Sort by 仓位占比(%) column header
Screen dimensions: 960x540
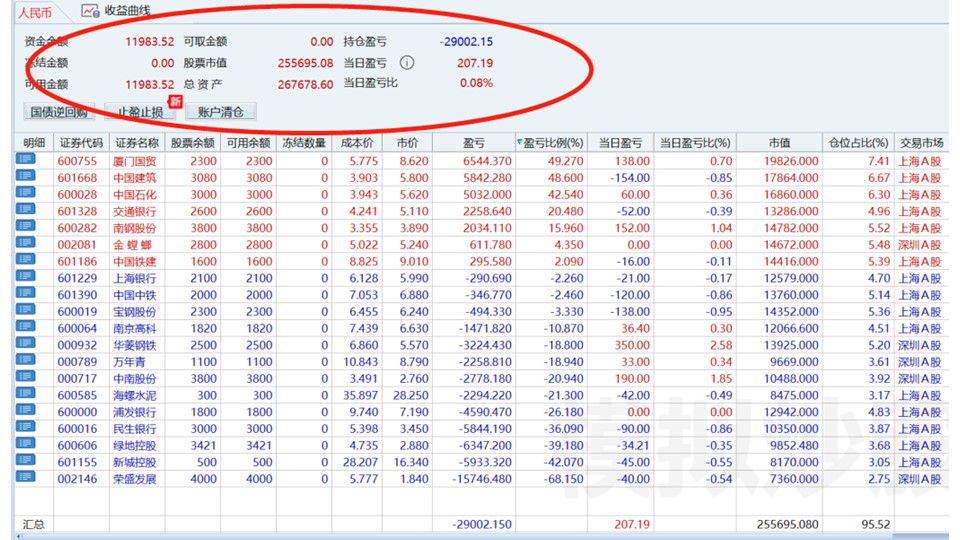pyautogui.click(x=858, y=143)
